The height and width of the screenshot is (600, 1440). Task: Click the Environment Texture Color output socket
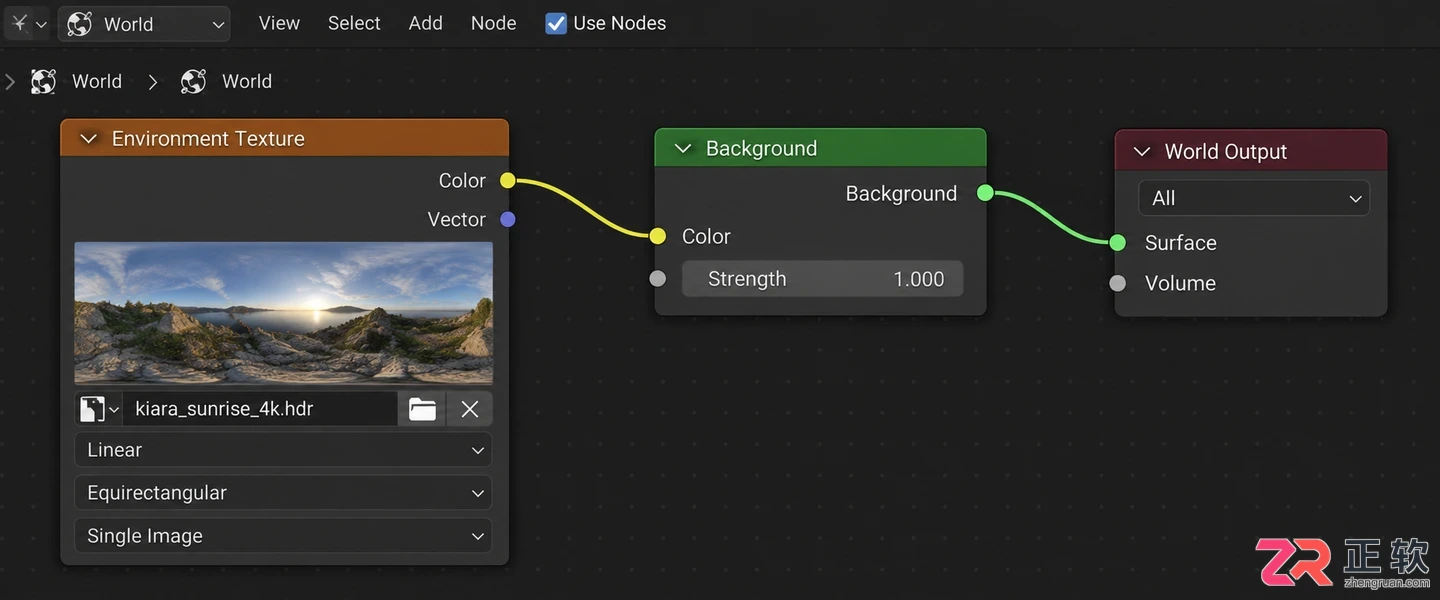pos(508,181)
